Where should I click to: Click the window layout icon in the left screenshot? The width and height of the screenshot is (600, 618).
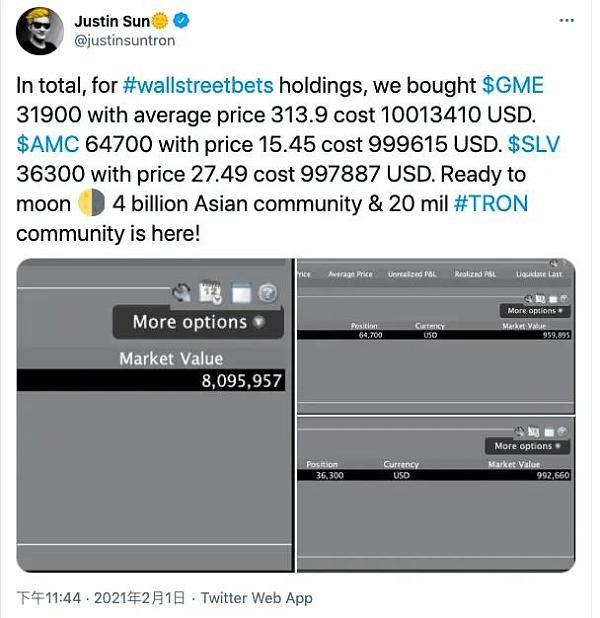[240, 292]
